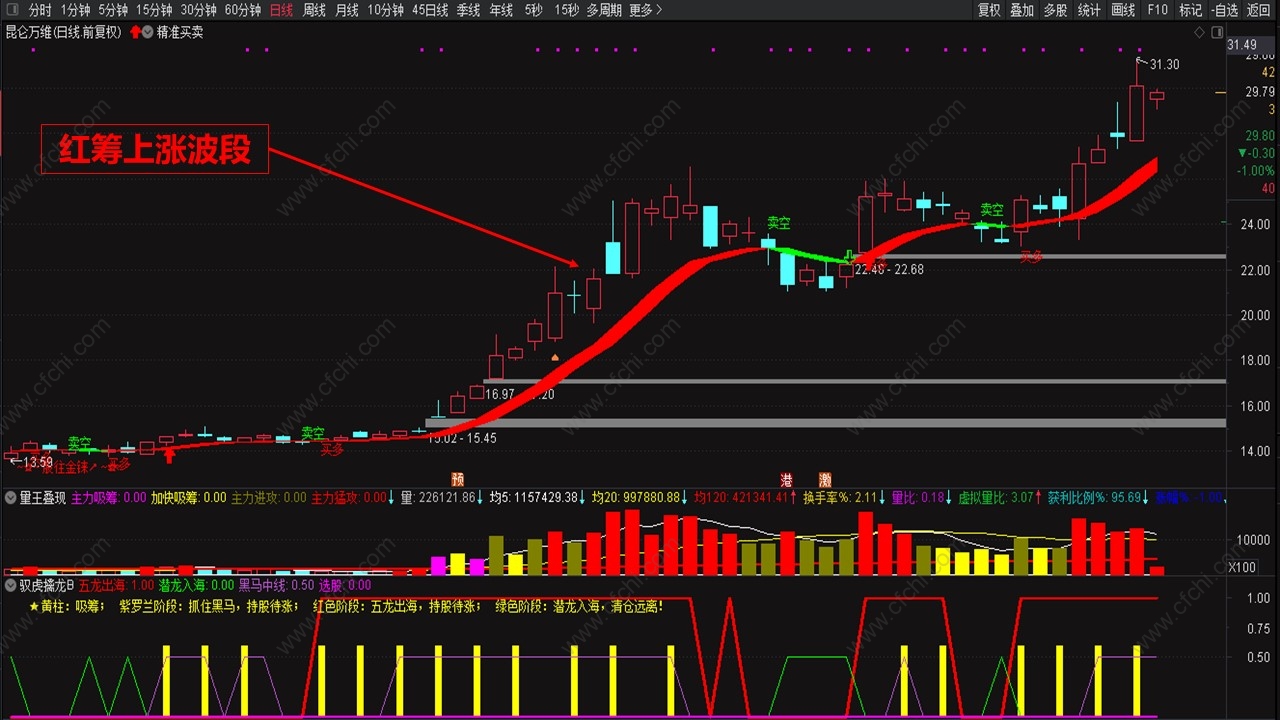The height and width of the screenshot is (720, 1280).
Task: Click the 标记 mark button
Action: (x=1190, y=10)
